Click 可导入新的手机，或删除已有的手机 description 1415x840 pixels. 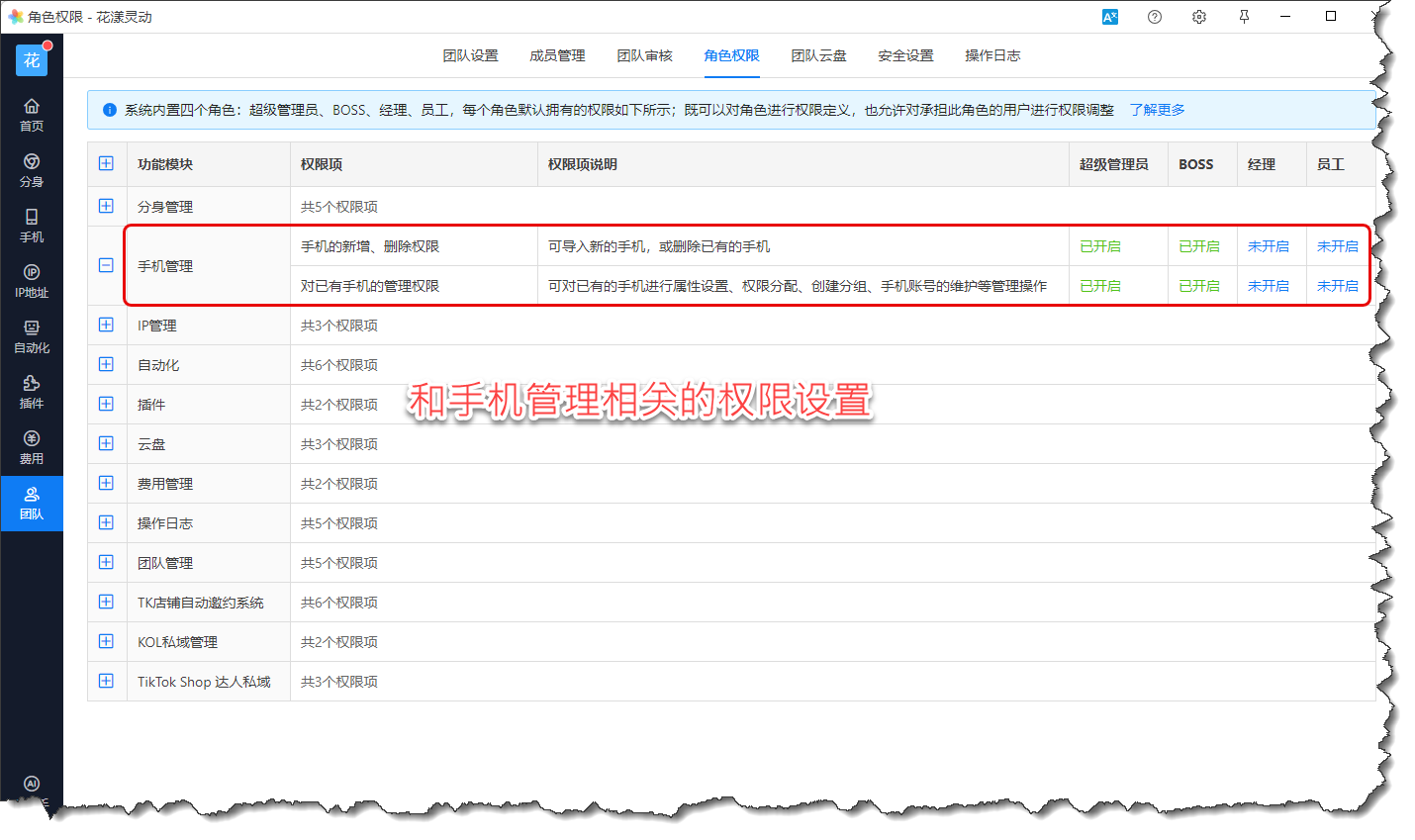pos(659,246)
